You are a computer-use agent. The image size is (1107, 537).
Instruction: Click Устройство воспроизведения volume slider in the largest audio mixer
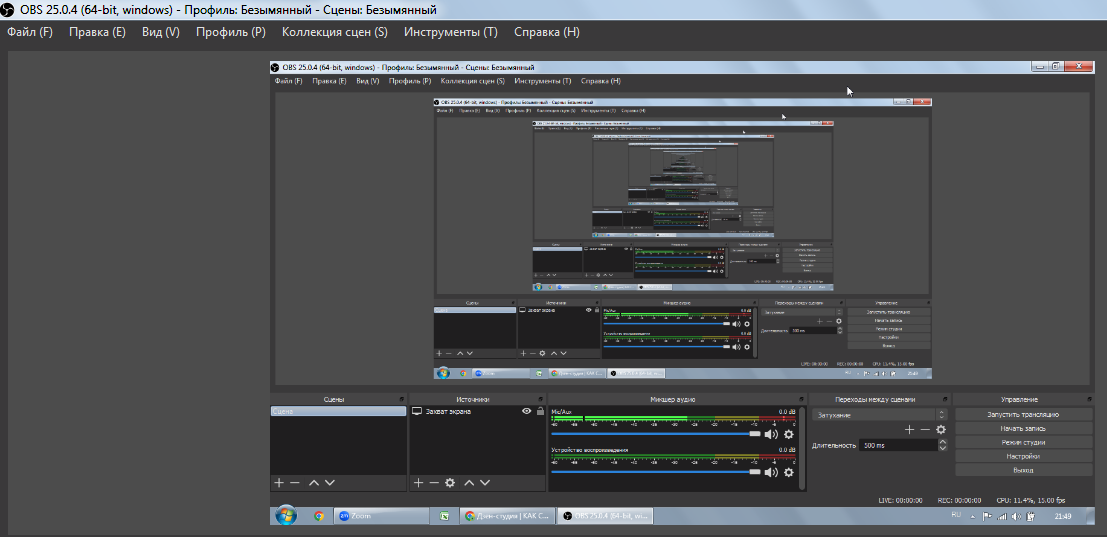655,472
